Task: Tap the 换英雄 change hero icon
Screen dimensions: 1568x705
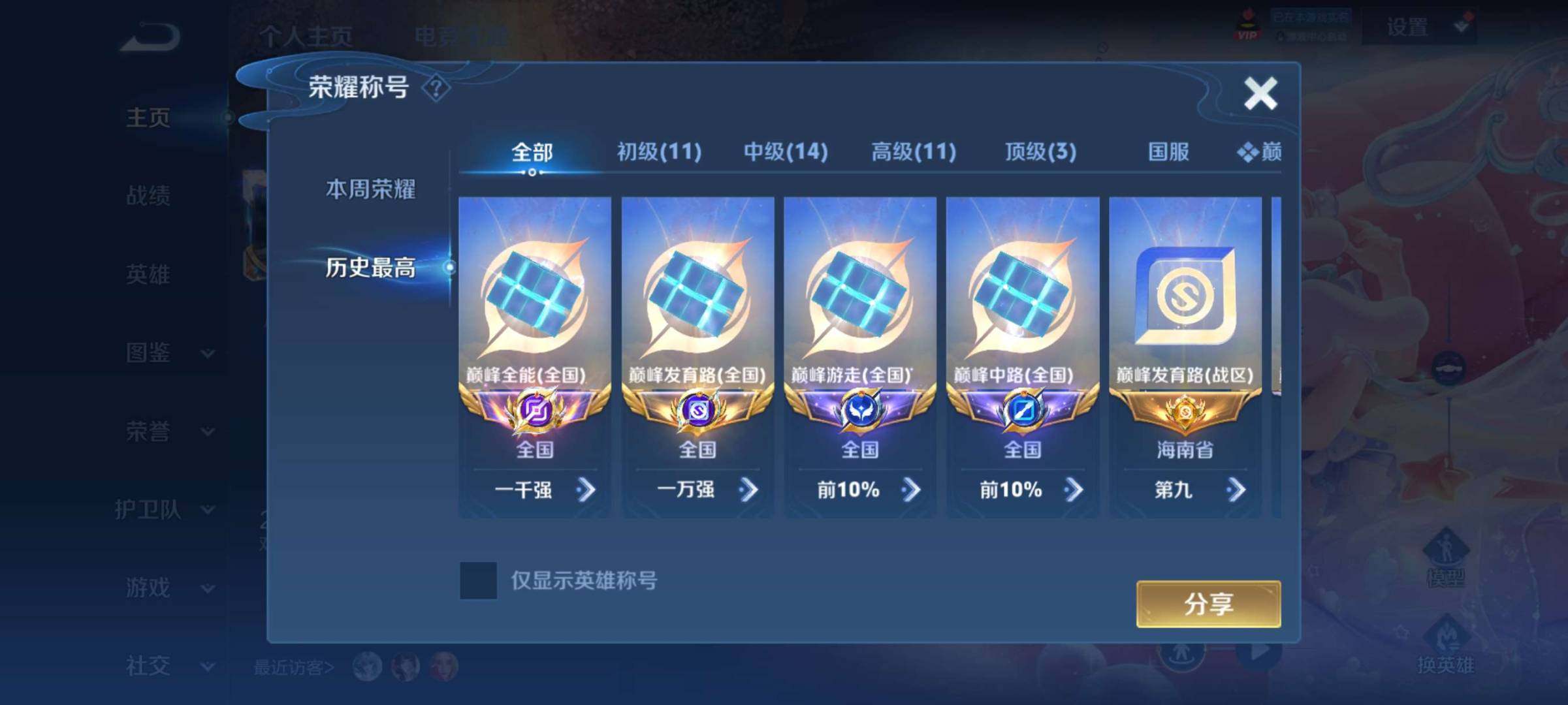Action: click(1445, 644)
